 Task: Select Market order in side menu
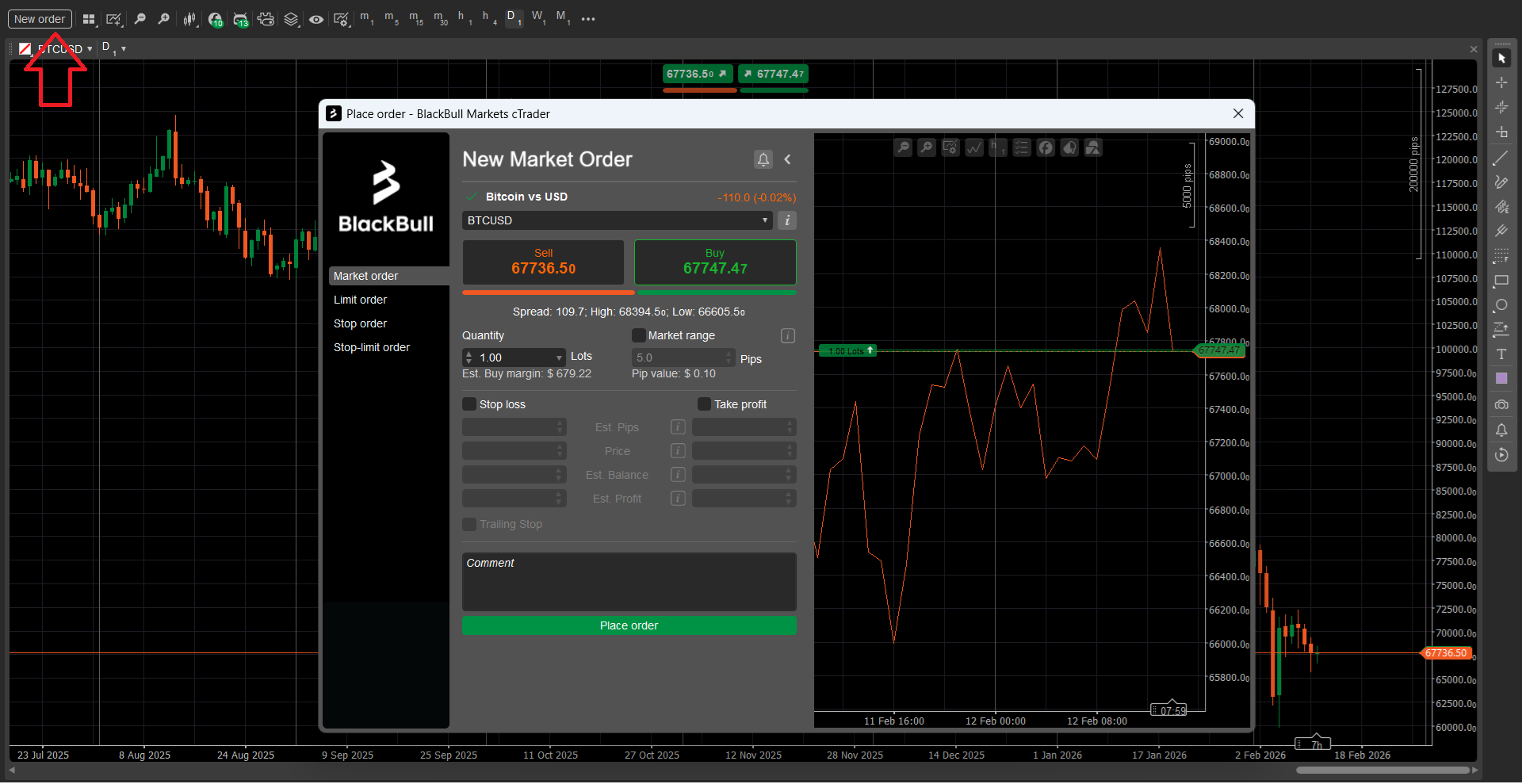pyautogui.click(x=388, y=276)
